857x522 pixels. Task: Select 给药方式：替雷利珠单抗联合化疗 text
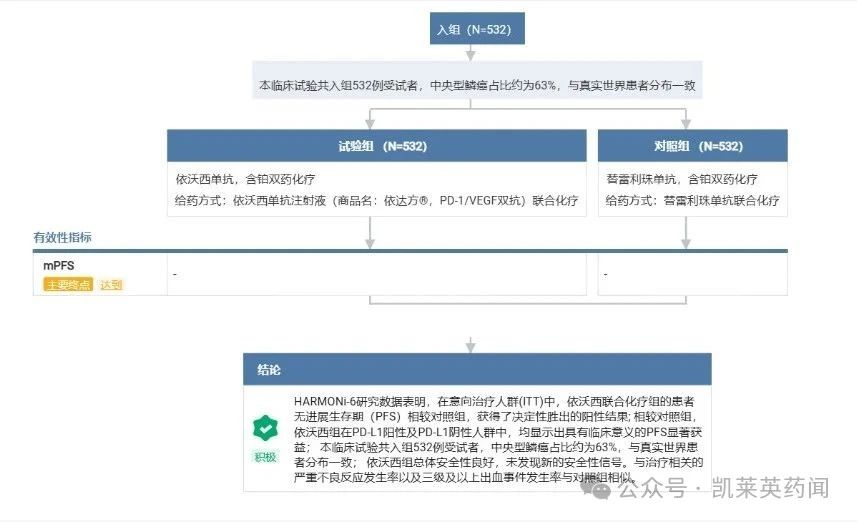pyautogui.click(x=692, y=201)
